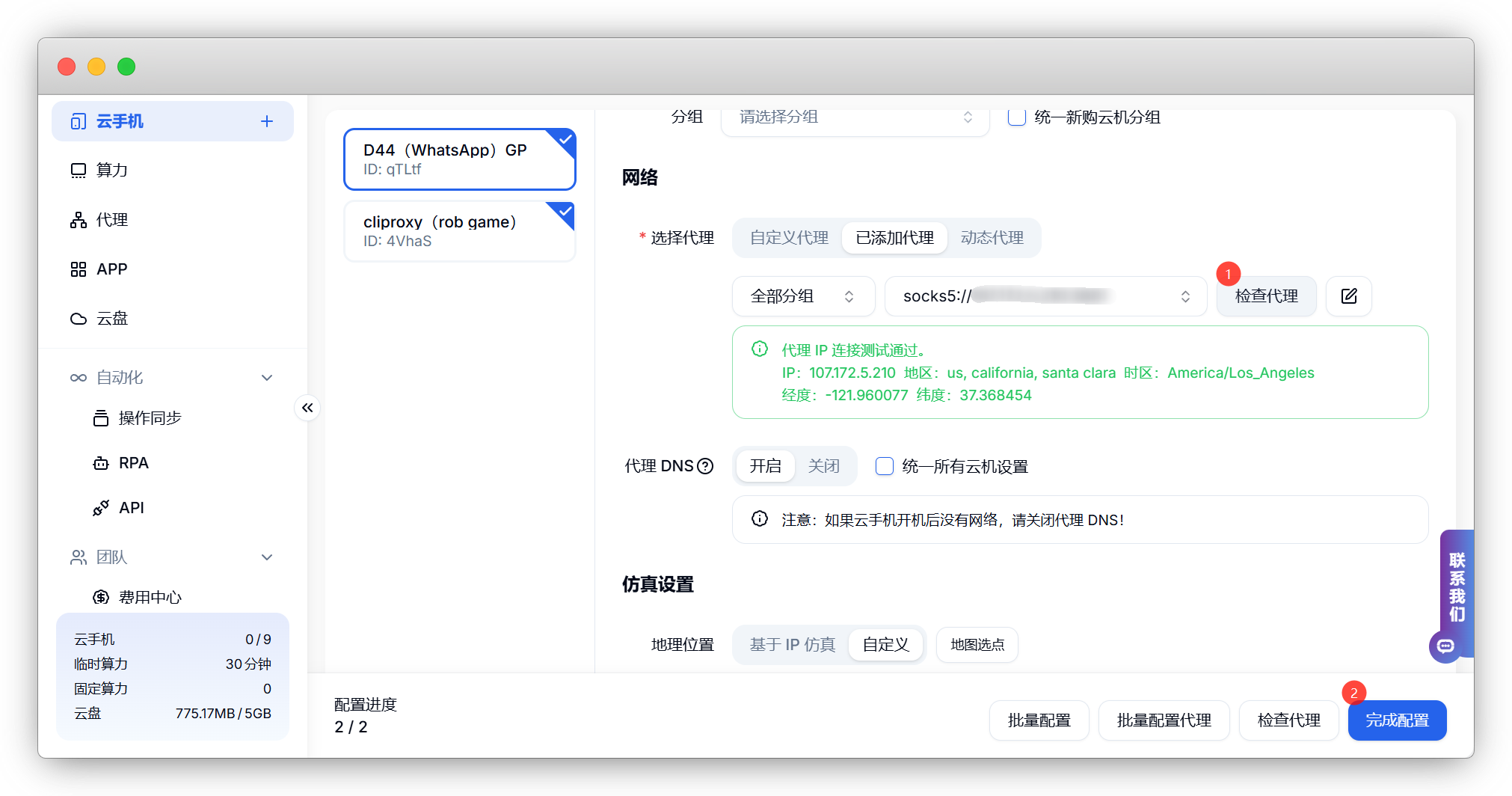This screenshot has width=1512, height=796.
Task: Click 检查代理 next to proxy dropdown
Action: [1266, 296]
